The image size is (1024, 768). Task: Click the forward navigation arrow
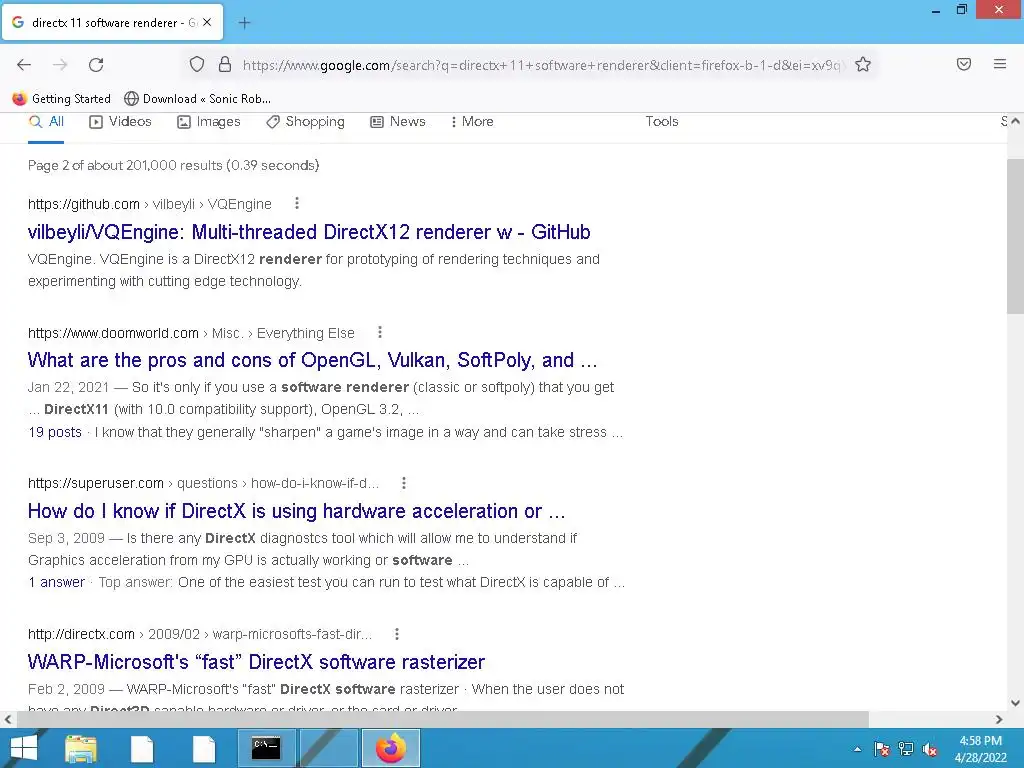60,65
